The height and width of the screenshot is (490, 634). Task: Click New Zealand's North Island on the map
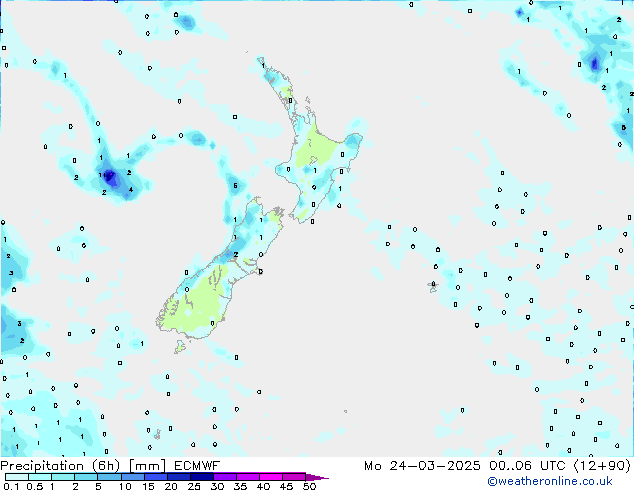(x=318, y=155)
